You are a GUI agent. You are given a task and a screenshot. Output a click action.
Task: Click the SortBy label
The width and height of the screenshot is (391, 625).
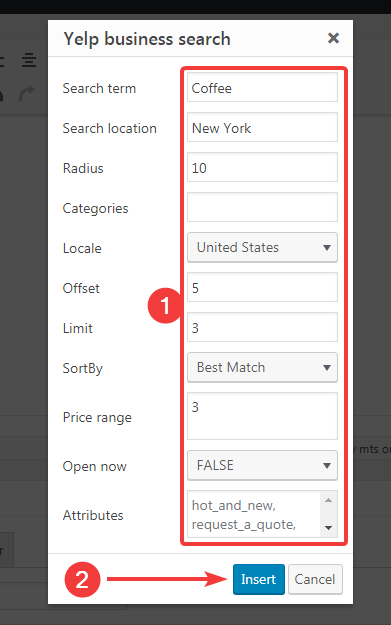point(83,369)
